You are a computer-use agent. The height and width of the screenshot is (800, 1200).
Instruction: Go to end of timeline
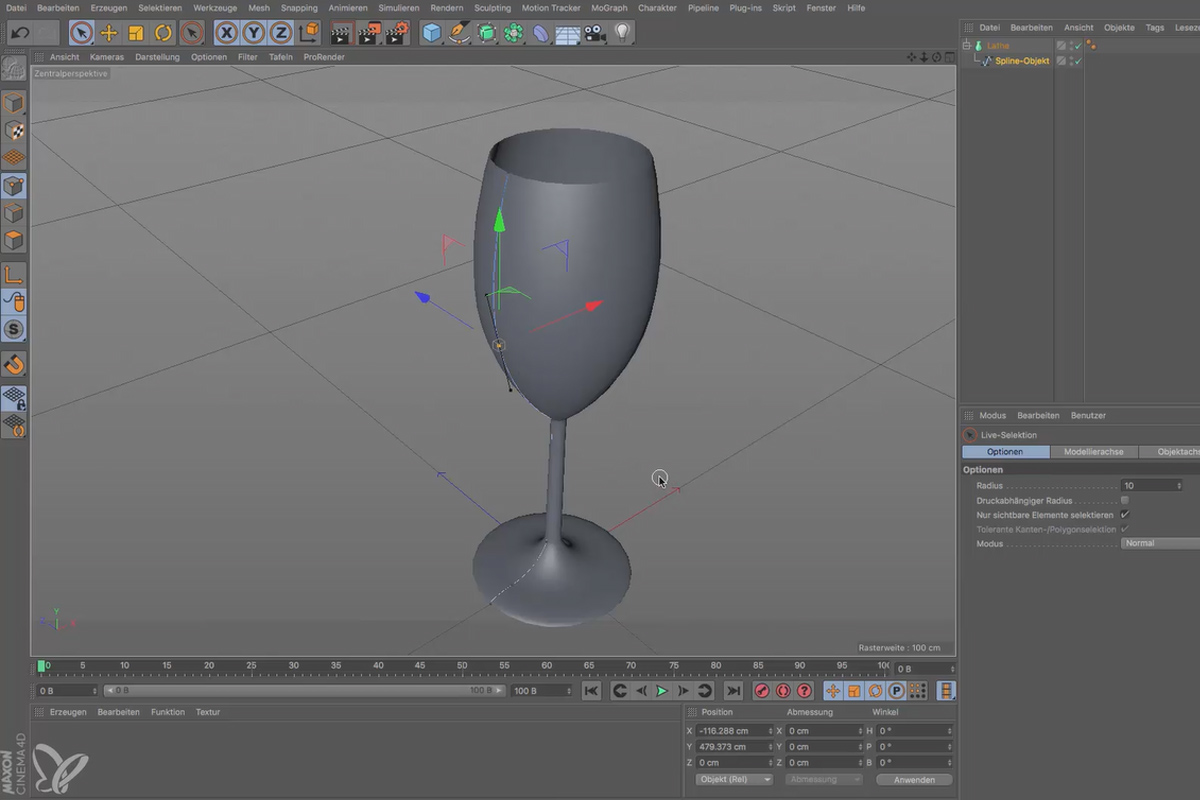tap(733, 691)
